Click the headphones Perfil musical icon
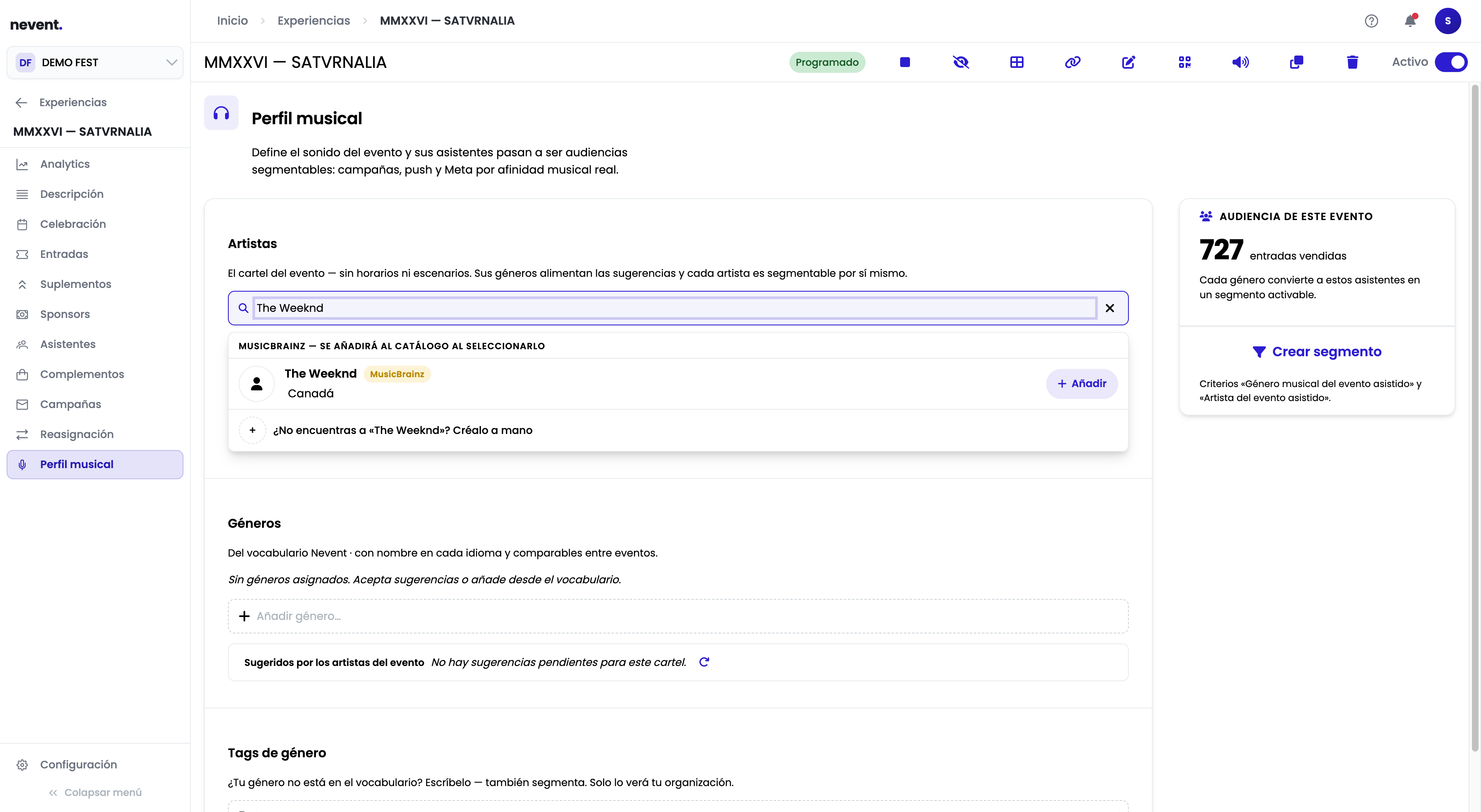This screenshot has width=1481, height=812. point(221,113)
